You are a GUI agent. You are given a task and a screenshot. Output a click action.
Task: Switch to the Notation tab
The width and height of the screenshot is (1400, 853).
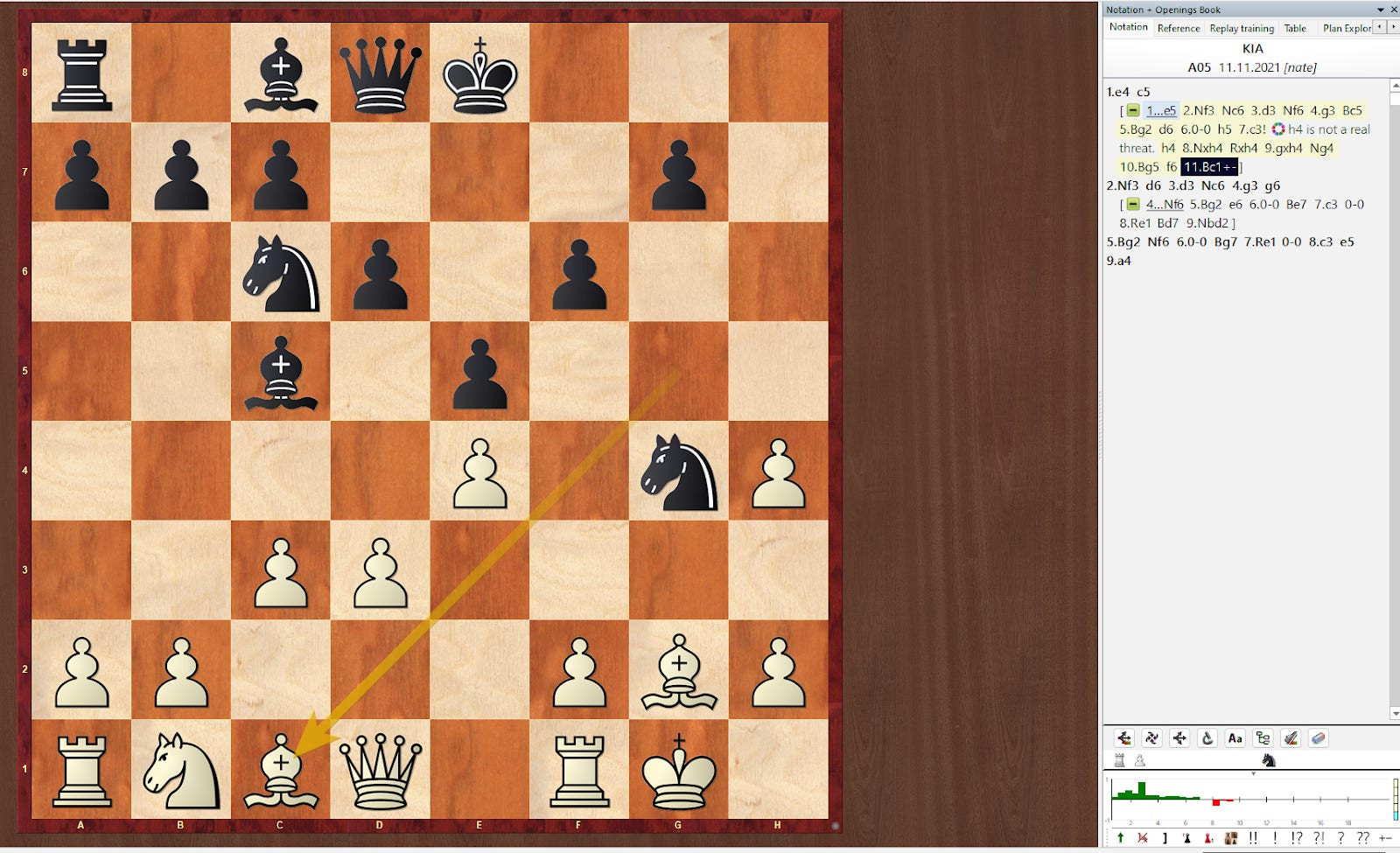[1129, 27]
